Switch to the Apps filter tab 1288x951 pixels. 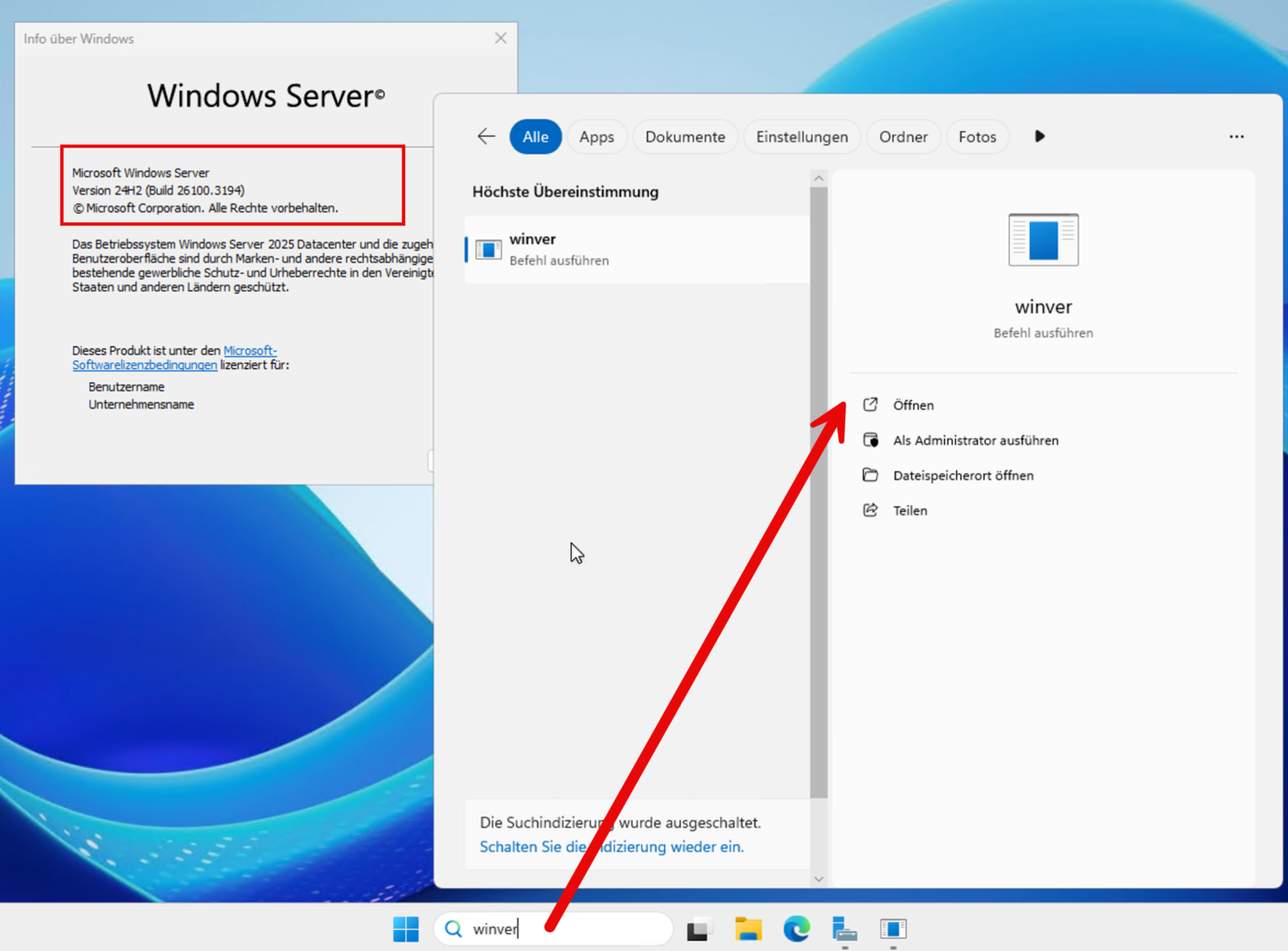tap(597, 137)
